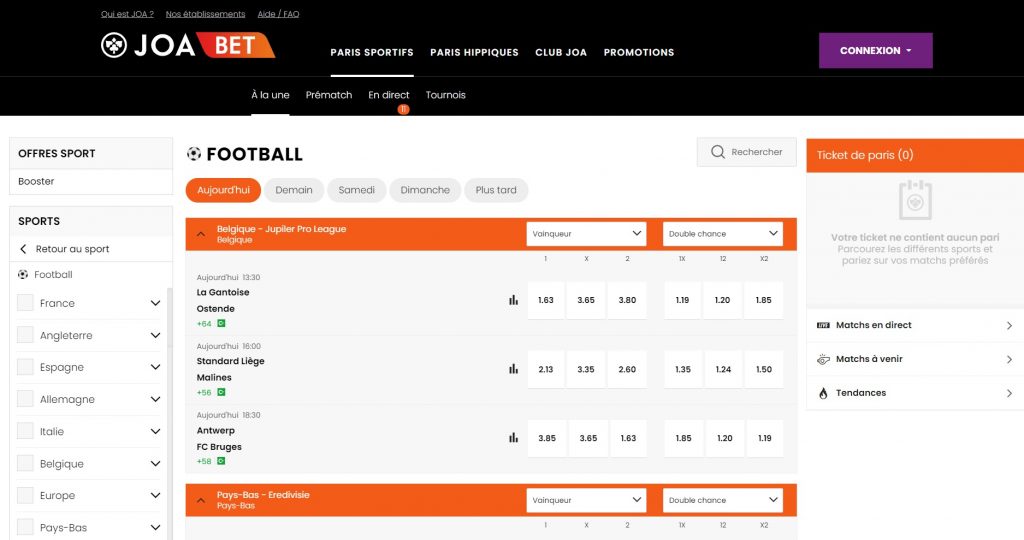Open the Paris Hippiques menu
Viewport: 1024px width, 540px height.
coord(474,52)
